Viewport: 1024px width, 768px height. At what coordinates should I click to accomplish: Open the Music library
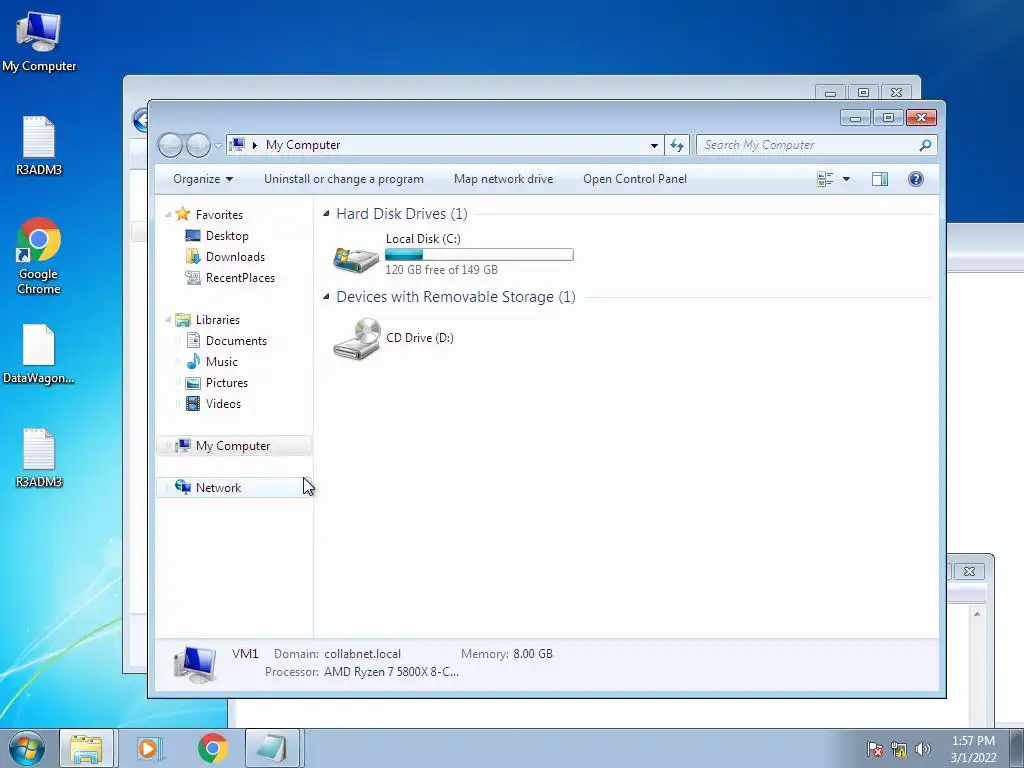click(221, 362)
